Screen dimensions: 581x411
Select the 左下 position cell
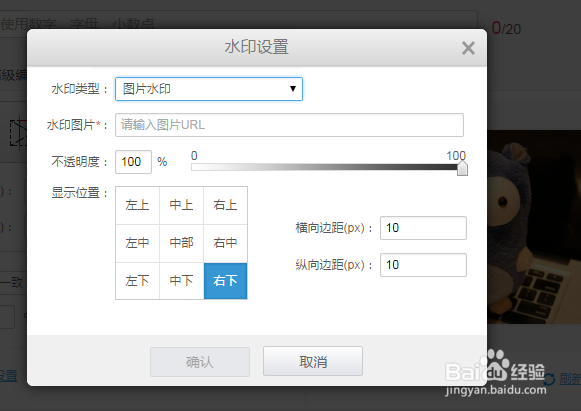point(137,281)
